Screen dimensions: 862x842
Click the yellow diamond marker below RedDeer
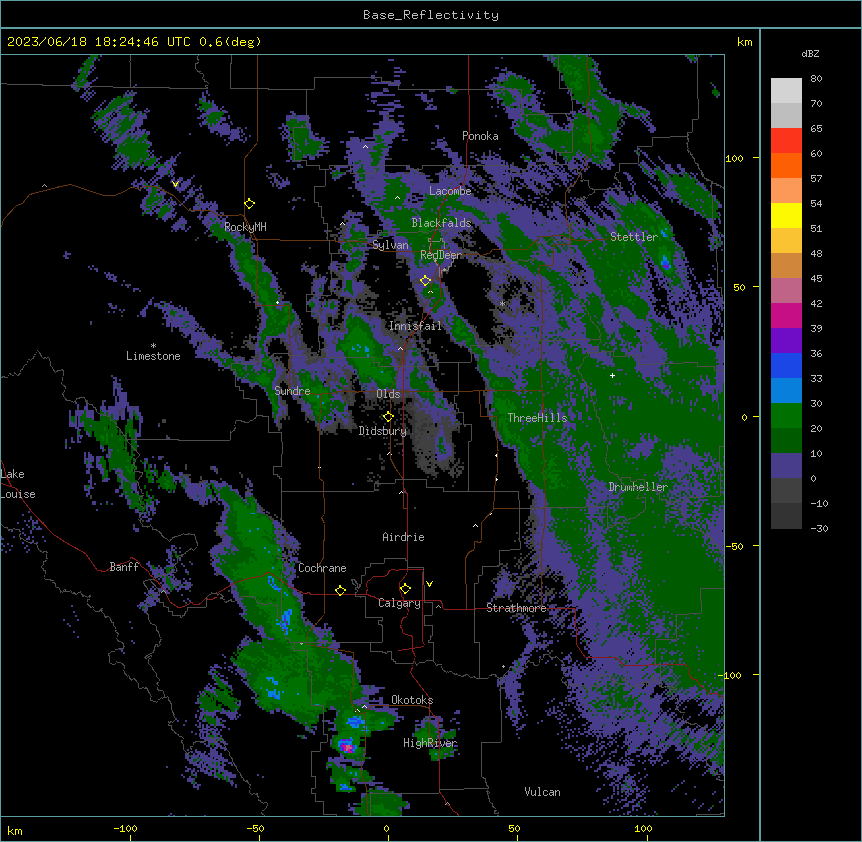pos(426,281)
